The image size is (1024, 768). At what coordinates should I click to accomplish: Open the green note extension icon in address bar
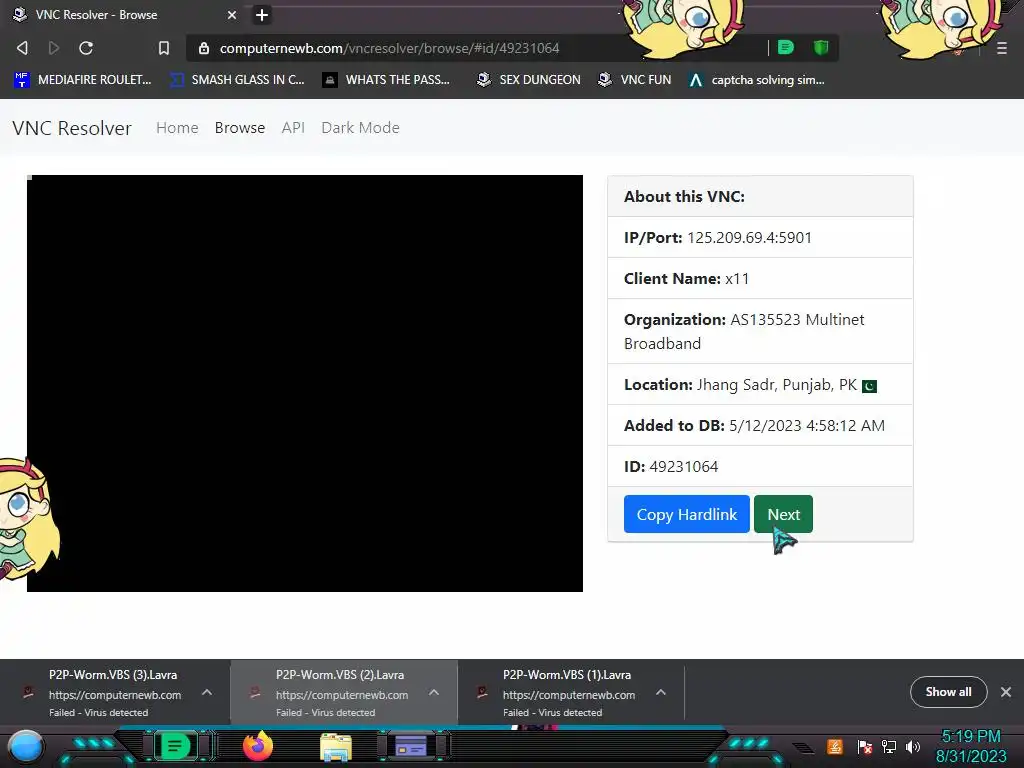tap(786, 47)
